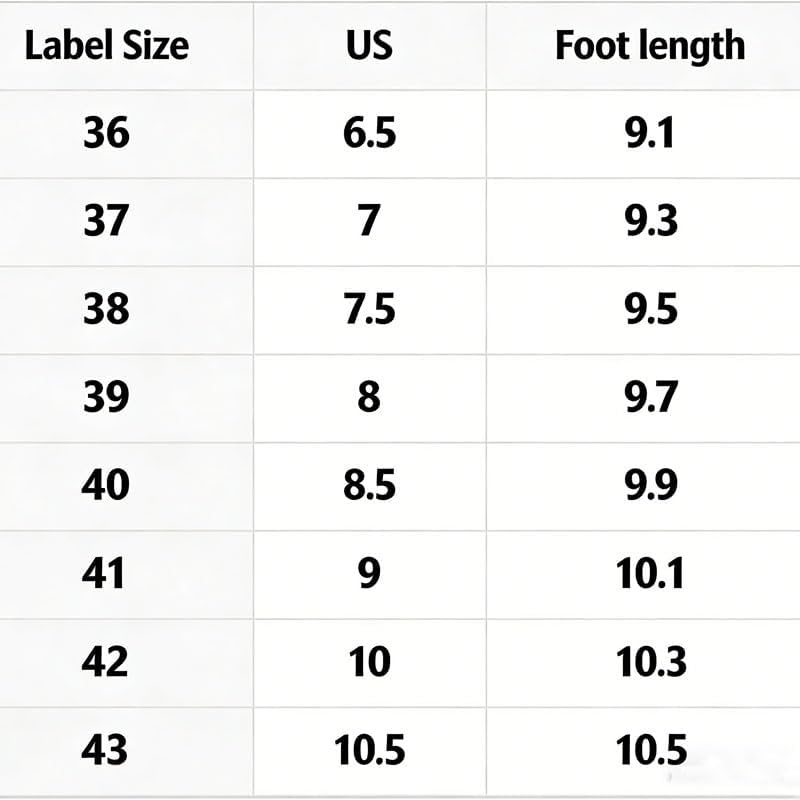Click US size 7.5 cell
Screen dimensions: 800x800
click(x=369, y=309)
